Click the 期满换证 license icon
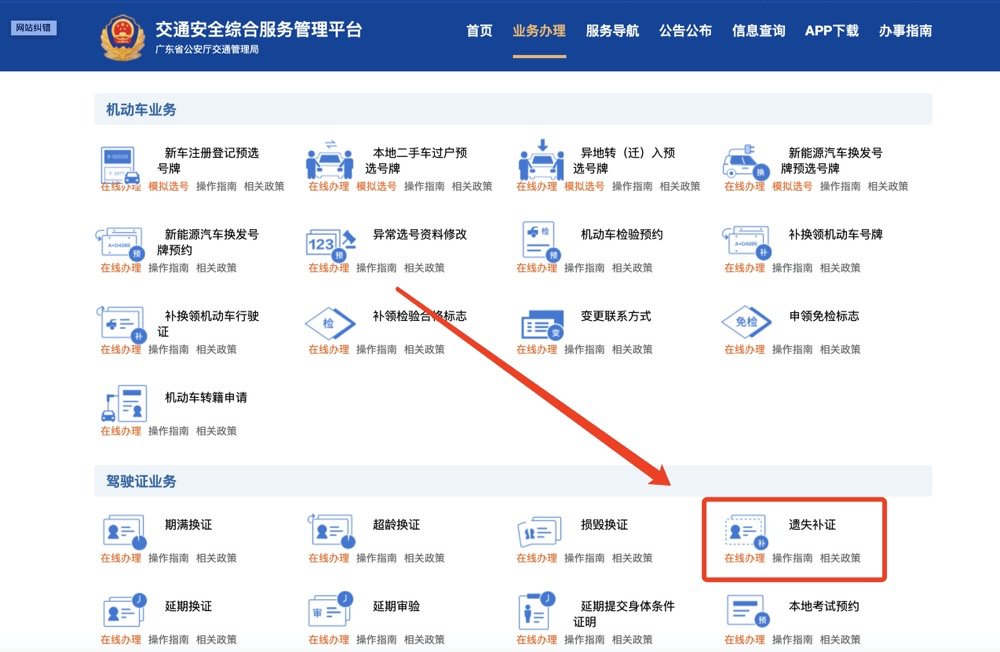The height and width of the screenshot is (652, 1000). tap(124, 531)
